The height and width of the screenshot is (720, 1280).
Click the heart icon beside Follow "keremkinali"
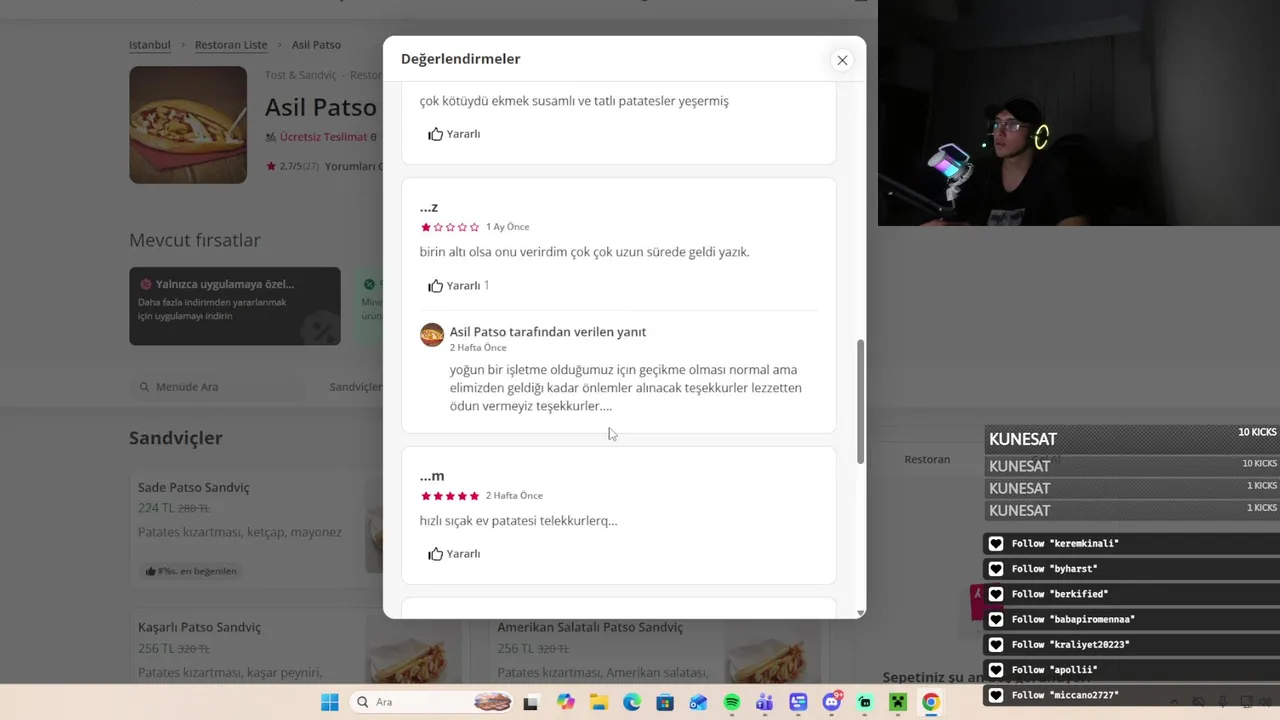coord(996,544)
